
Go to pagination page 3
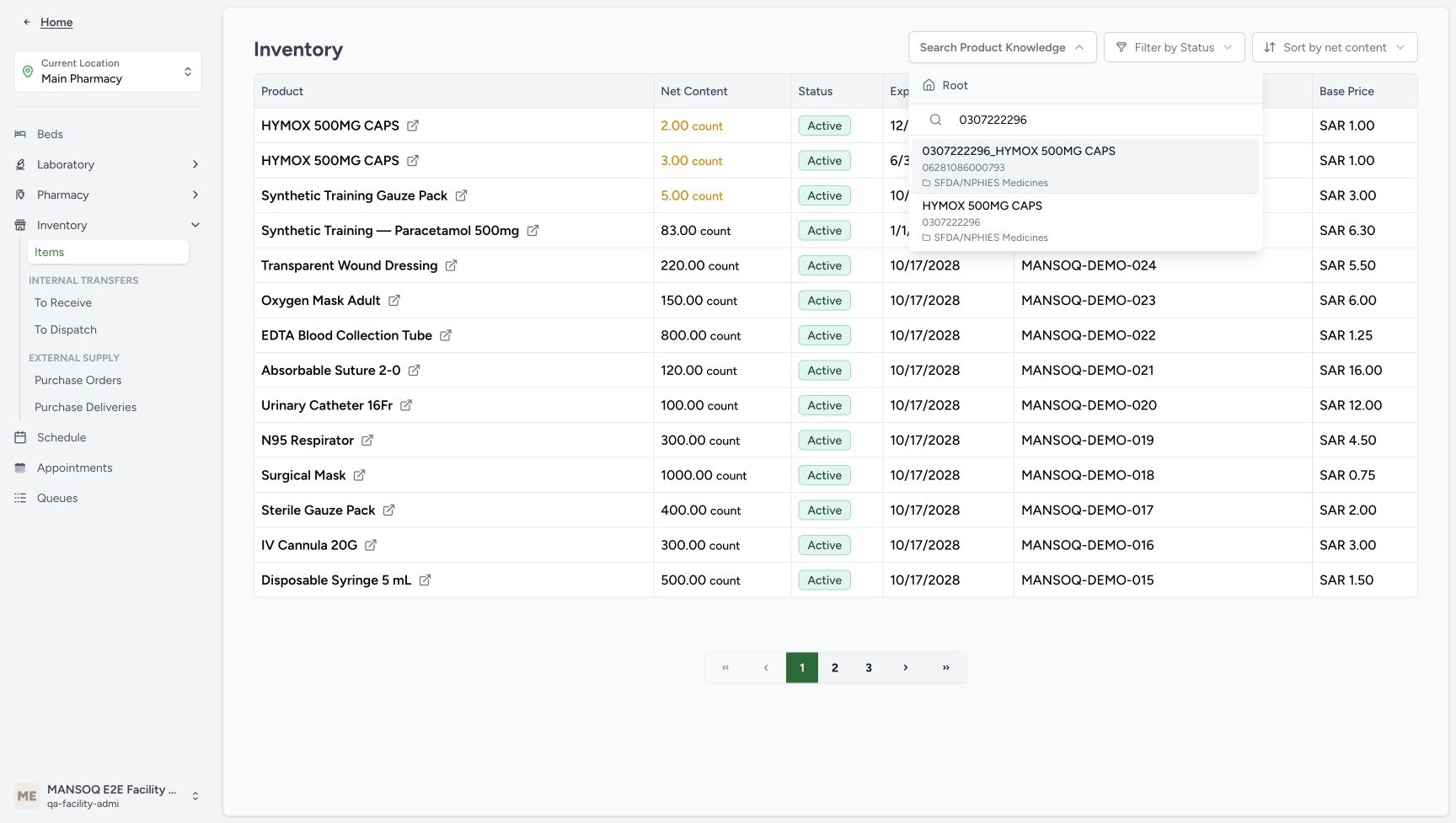[x=869, y=667]
